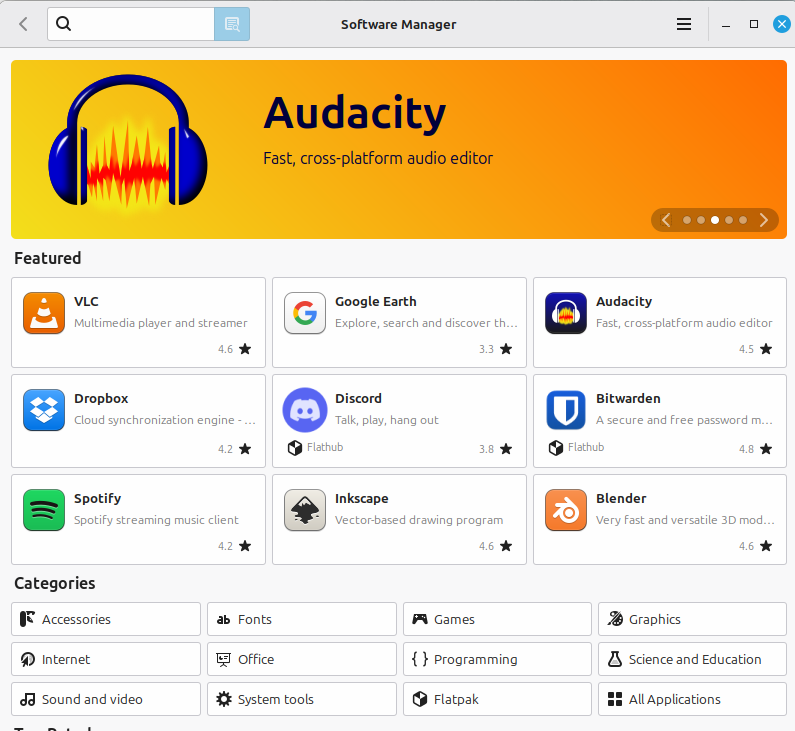The height and width of the screenshot is (731, 795).
Task: Click the search magnifier icon
Action: 63,24
